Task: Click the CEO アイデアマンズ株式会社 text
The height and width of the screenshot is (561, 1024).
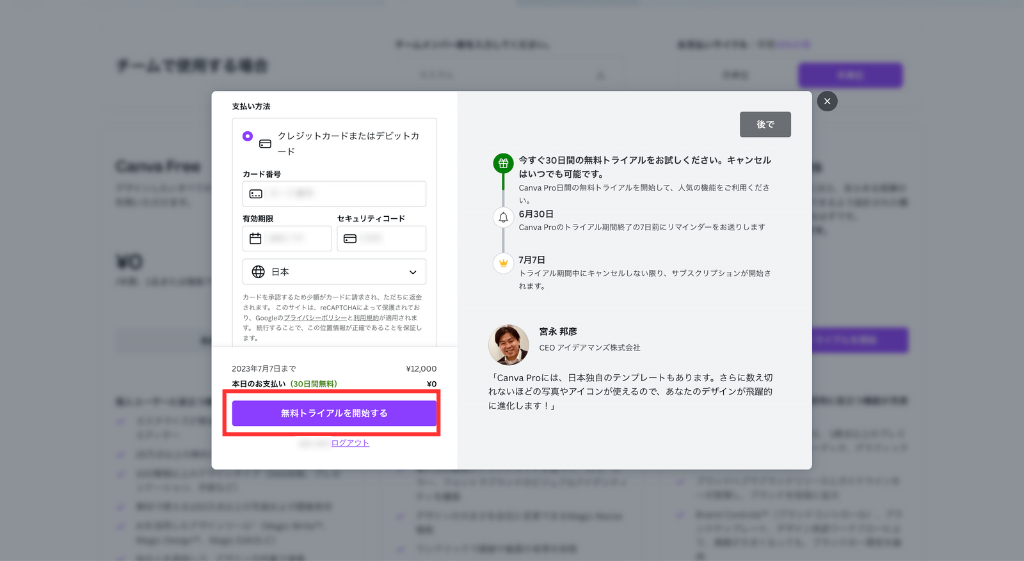Action: pyautogui.click(x=589, y=347)
